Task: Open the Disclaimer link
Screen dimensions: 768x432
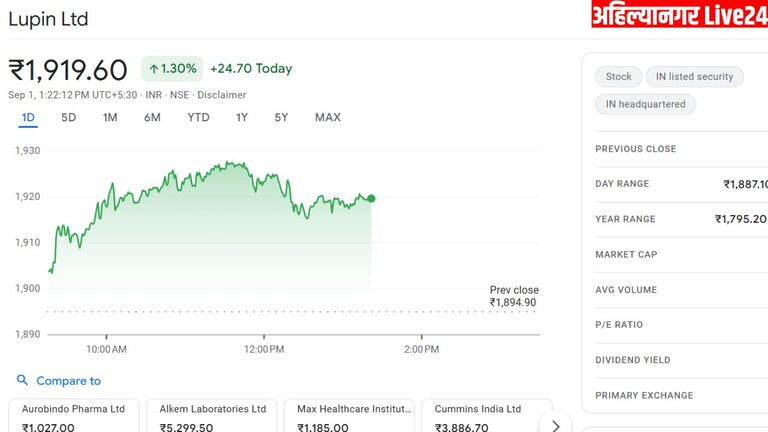Action: point(221,95)
